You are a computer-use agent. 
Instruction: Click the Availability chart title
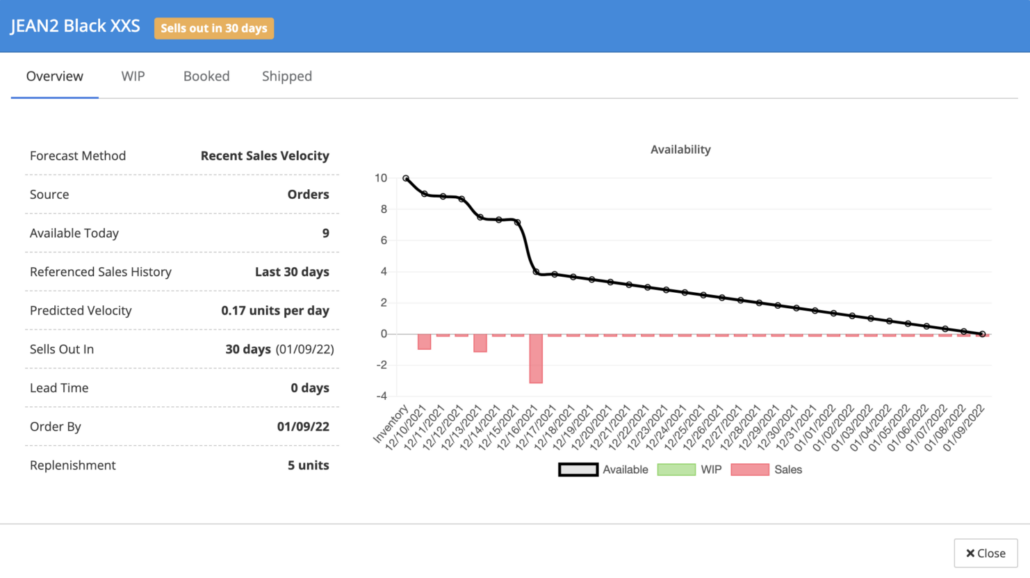pos(680,150)
